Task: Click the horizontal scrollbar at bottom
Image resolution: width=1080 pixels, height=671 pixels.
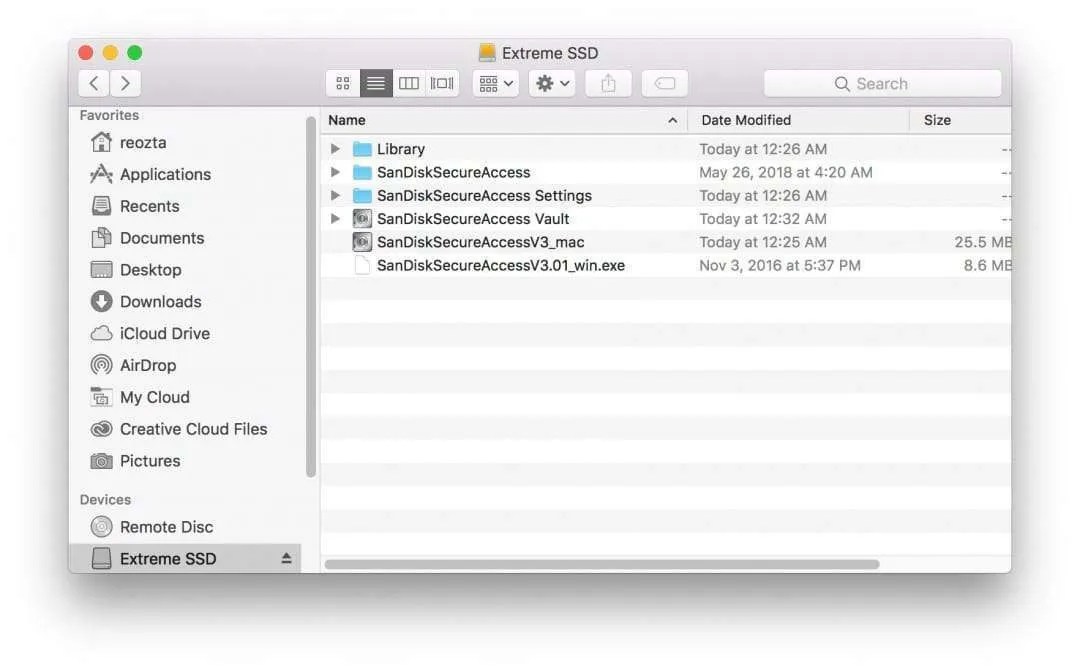Action: point(602,564)
